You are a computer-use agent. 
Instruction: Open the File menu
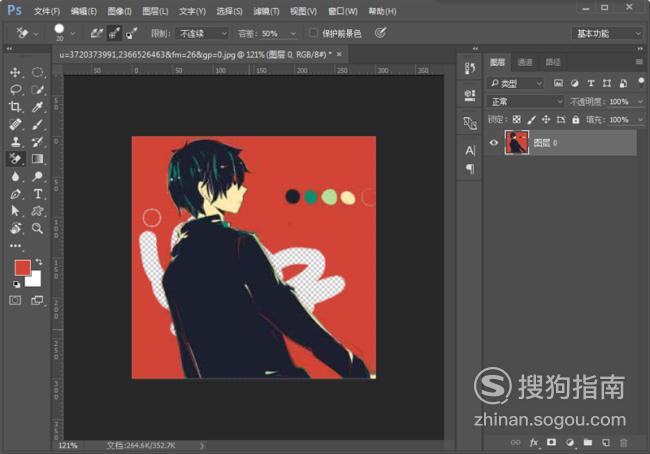click(x=47, y=12)
